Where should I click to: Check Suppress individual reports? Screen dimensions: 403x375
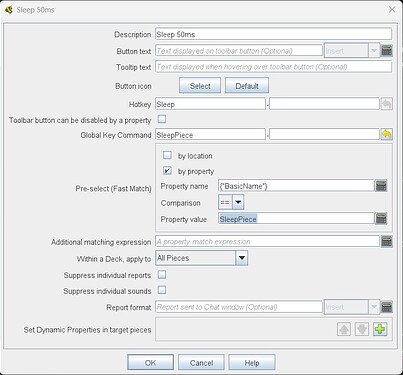pos(162,274)
